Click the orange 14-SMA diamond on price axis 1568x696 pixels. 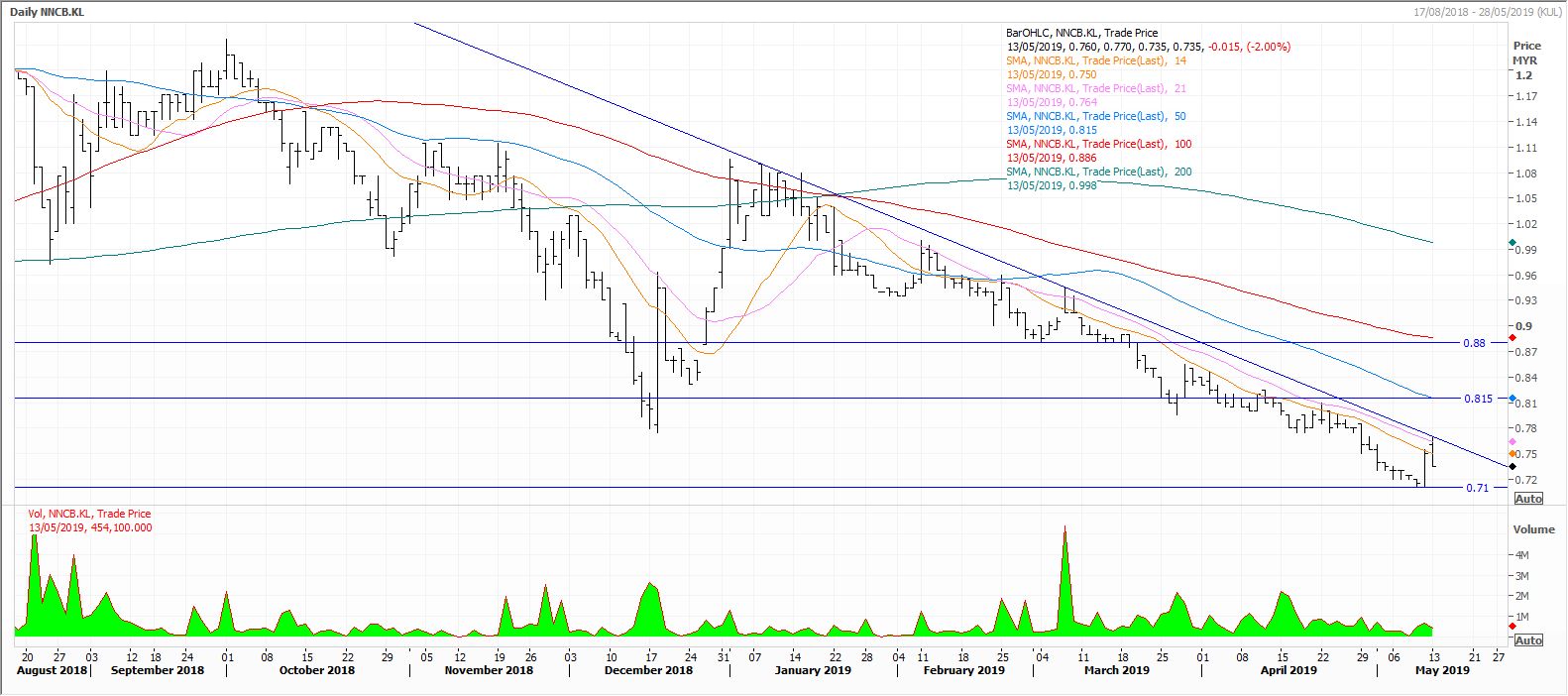(x=1512, y=454)
